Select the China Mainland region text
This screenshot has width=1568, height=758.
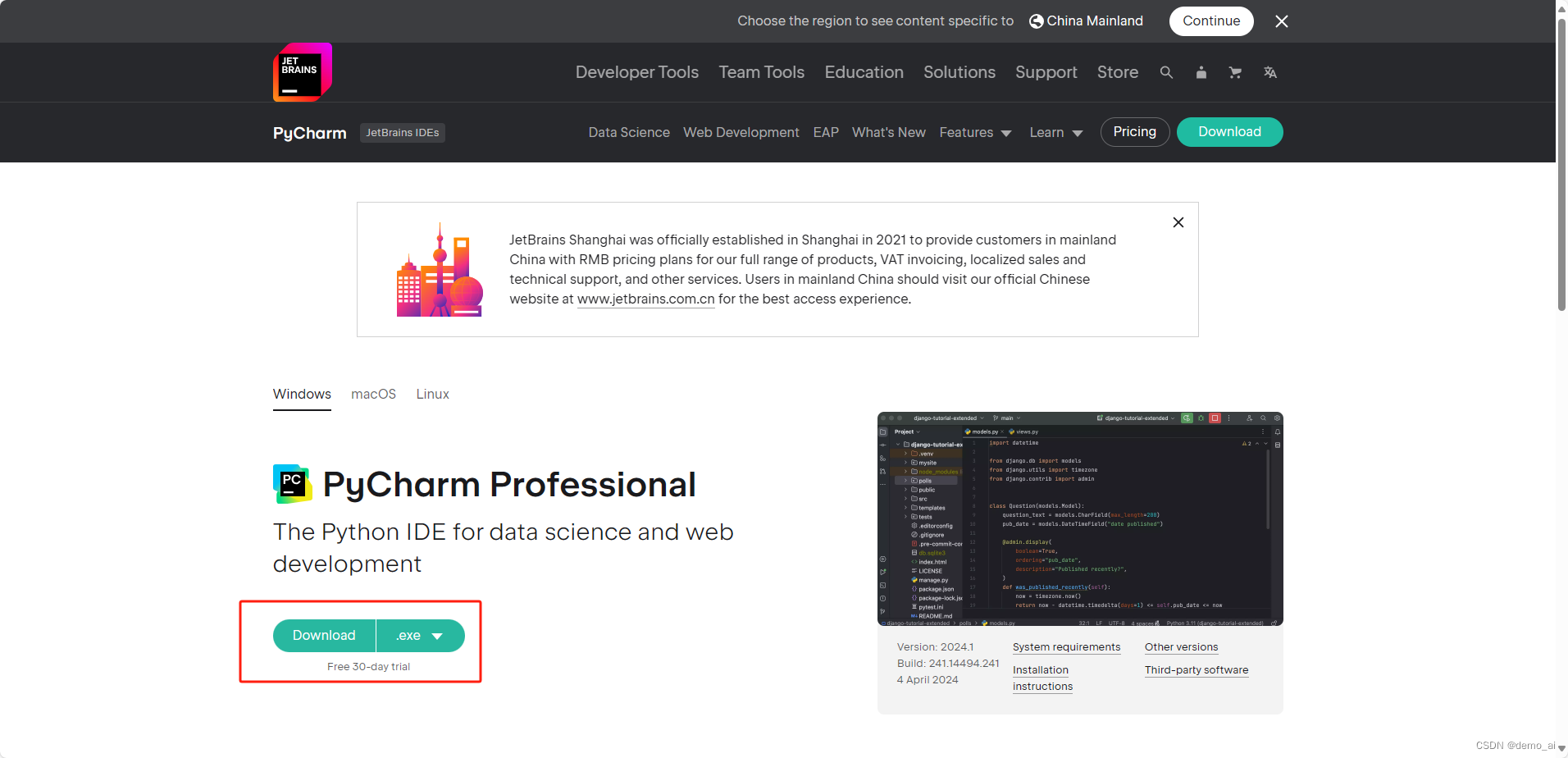tap(1095, 21)
